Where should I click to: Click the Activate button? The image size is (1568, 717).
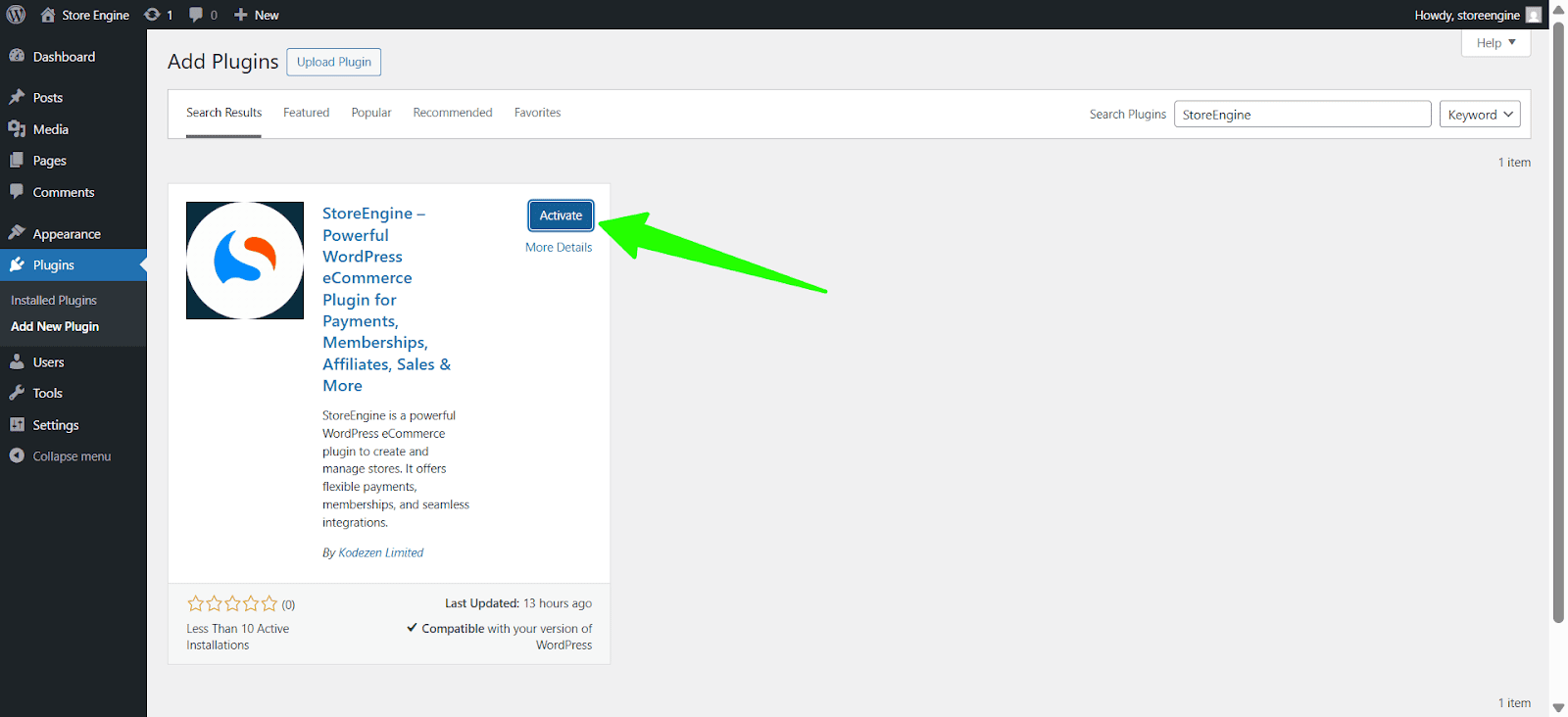coord(561,215)
